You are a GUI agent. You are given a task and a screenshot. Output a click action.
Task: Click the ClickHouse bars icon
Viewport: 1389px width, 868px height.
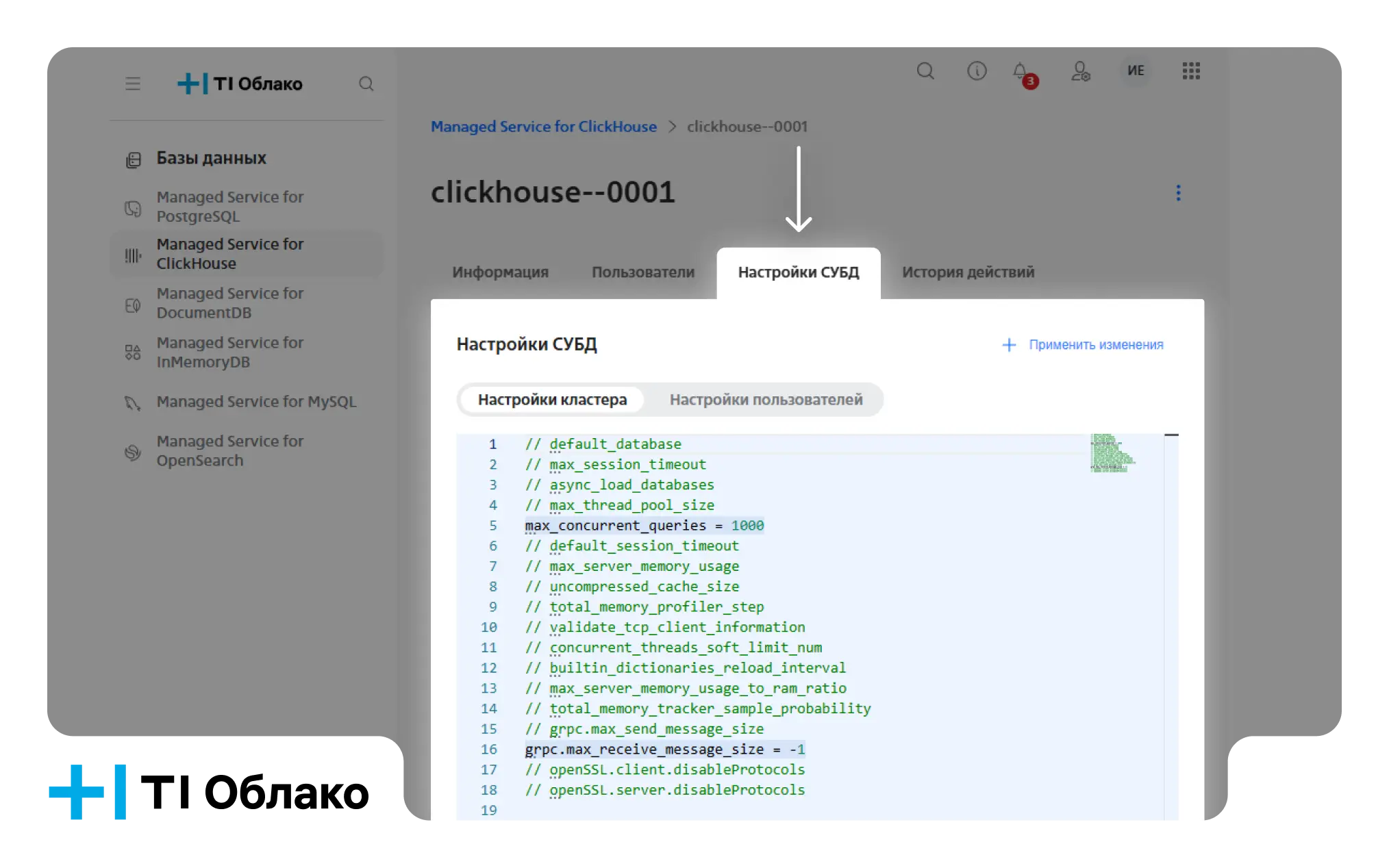(133, 256)
